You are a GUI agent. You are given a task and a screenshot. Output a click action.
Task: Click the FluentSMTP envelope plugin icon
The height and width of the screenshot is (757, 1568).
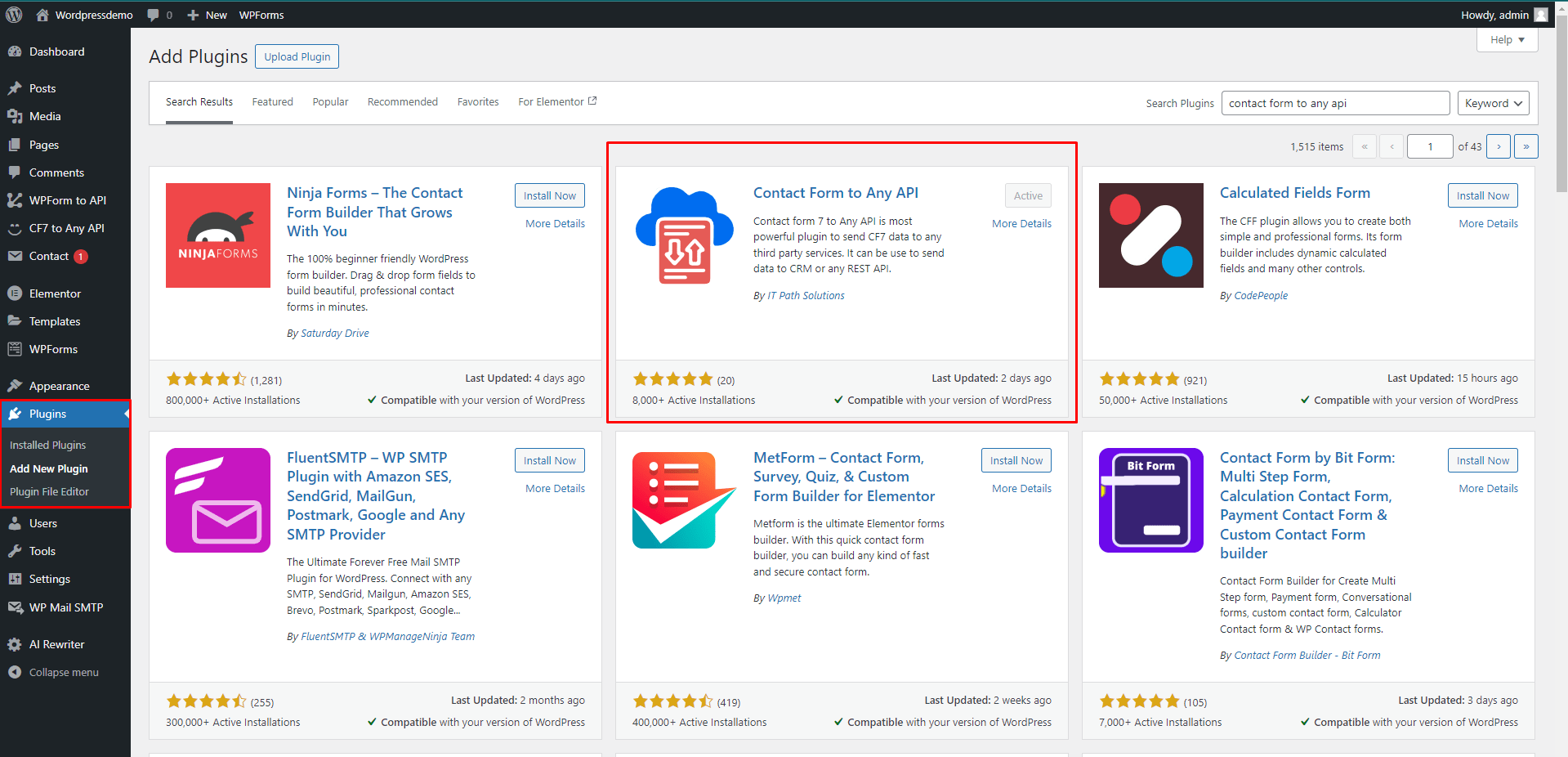tap(218, 500)
